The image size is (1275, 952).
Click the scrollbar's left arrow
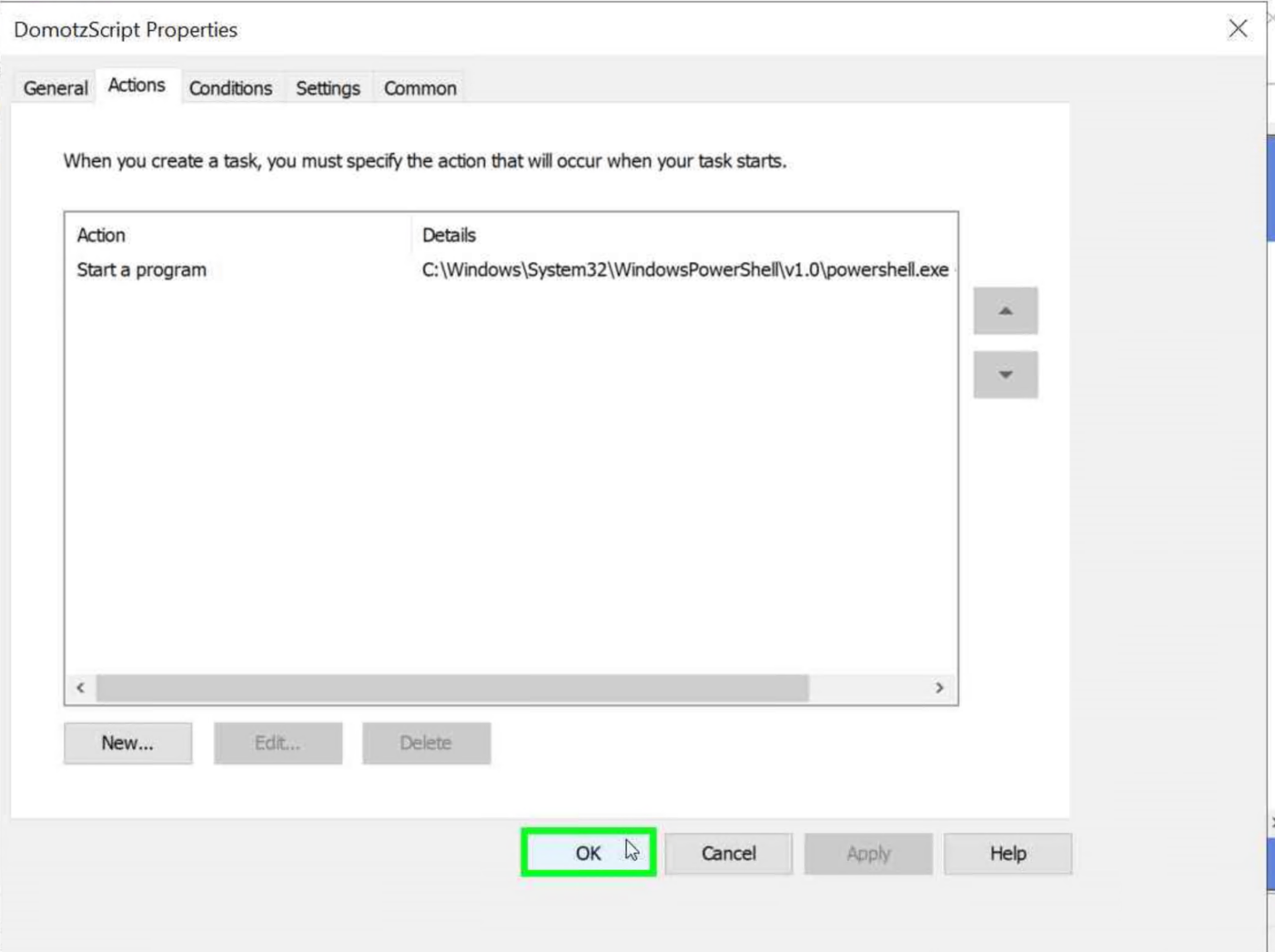[x=79, y=687]
